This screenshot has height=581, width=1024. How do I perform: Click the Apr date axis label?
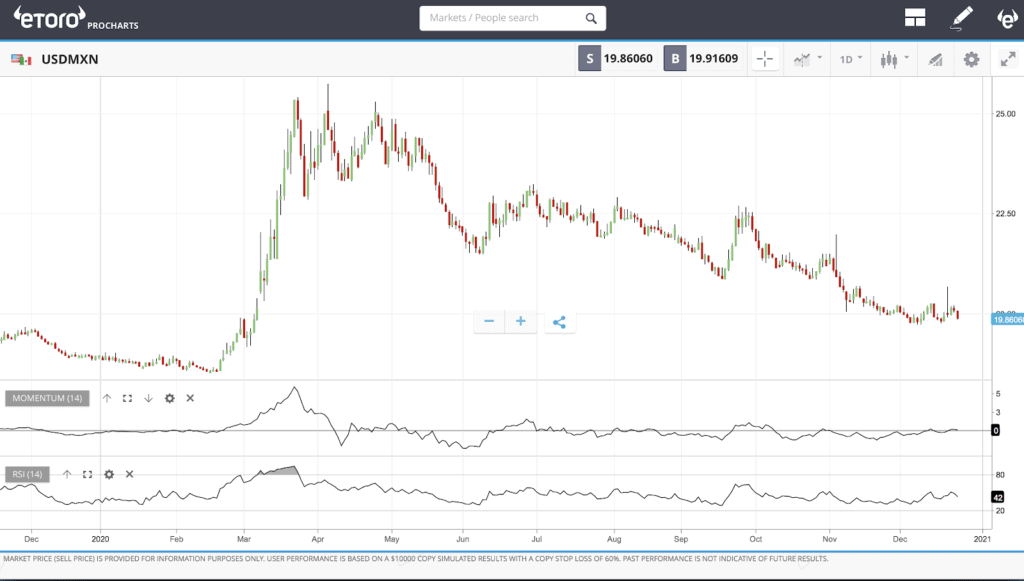pos(318,539)
